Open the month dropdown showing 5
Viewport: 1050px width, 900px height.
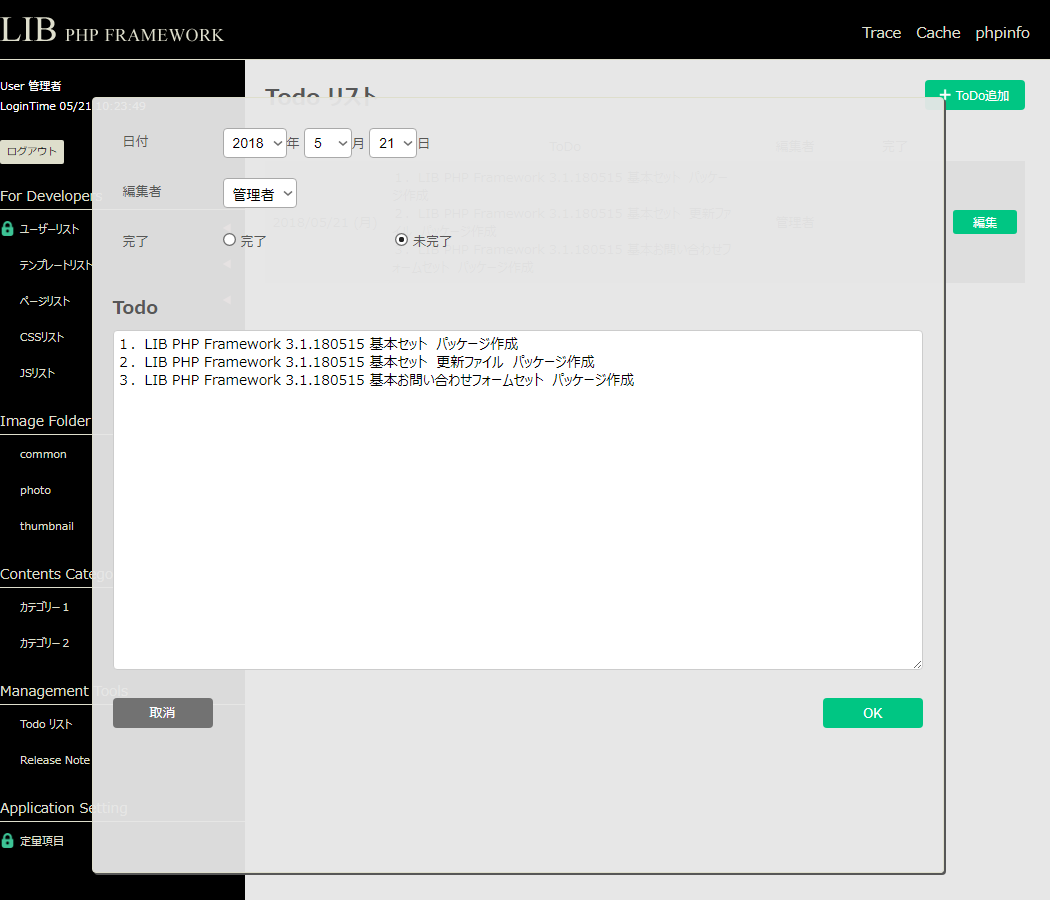(328, 143)
